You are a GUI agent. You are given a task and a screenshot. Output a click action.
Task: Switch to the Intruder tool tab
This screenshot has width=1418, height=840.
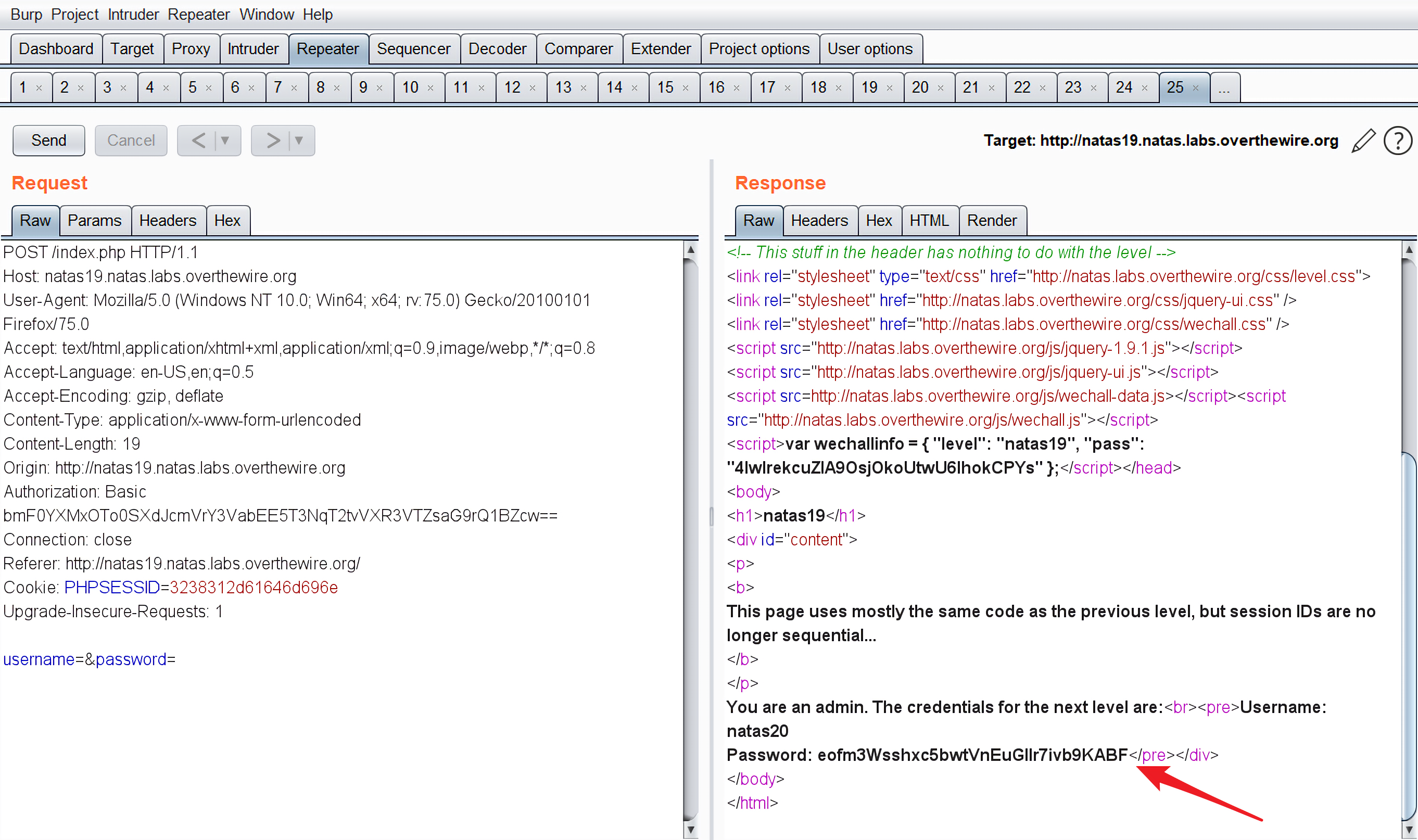[253, 49]
